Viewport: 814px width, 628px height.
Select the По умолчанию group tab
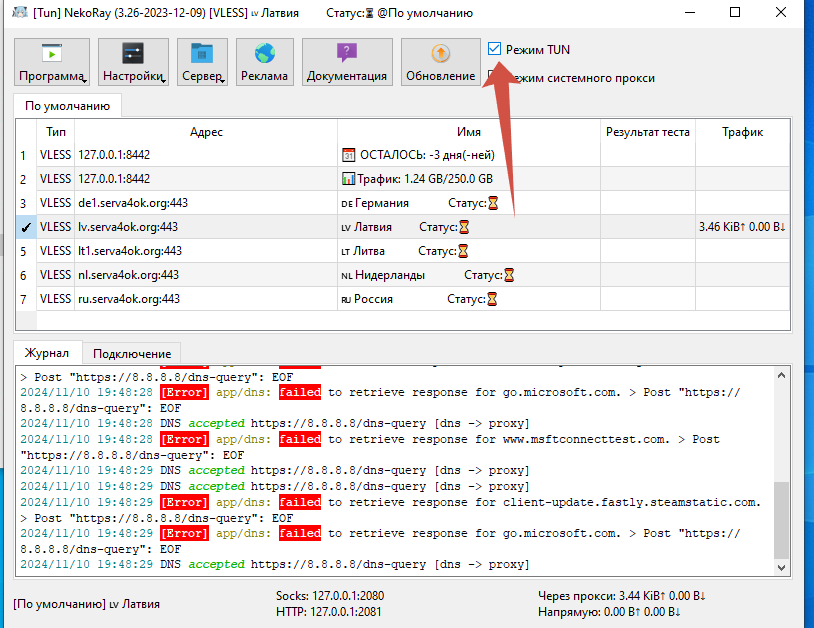[68, 105]
